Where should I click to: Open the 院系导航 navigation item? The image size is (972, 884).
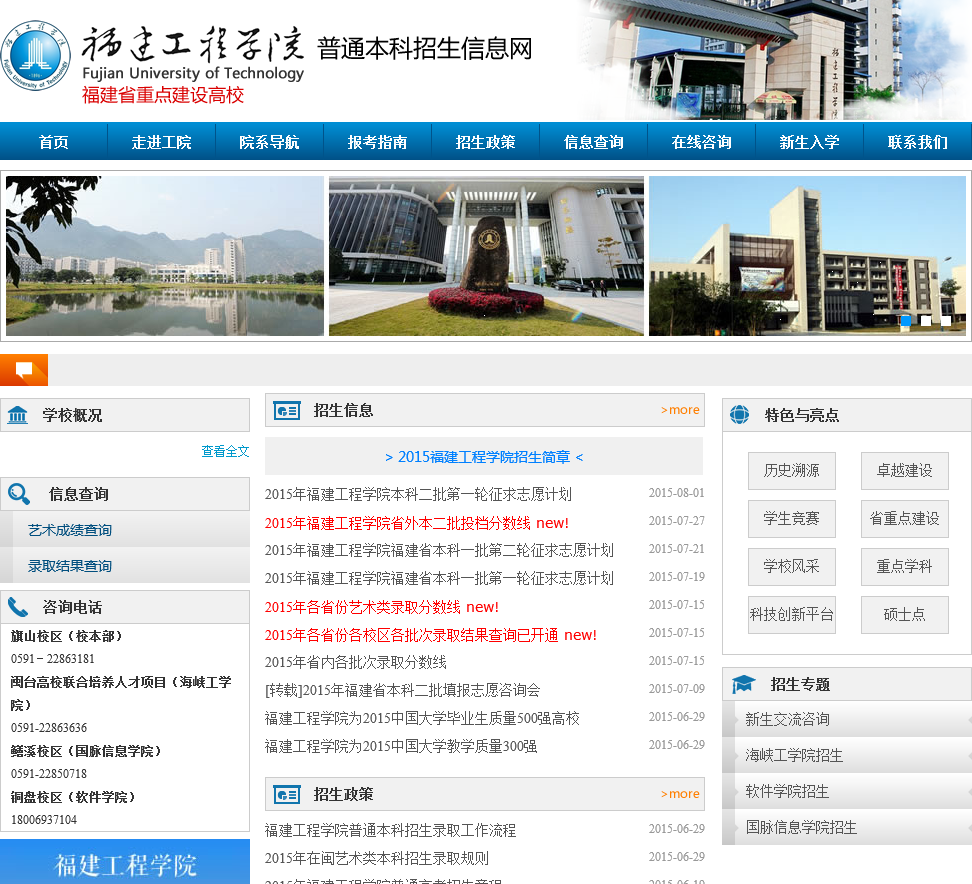(x=269, y=142)
